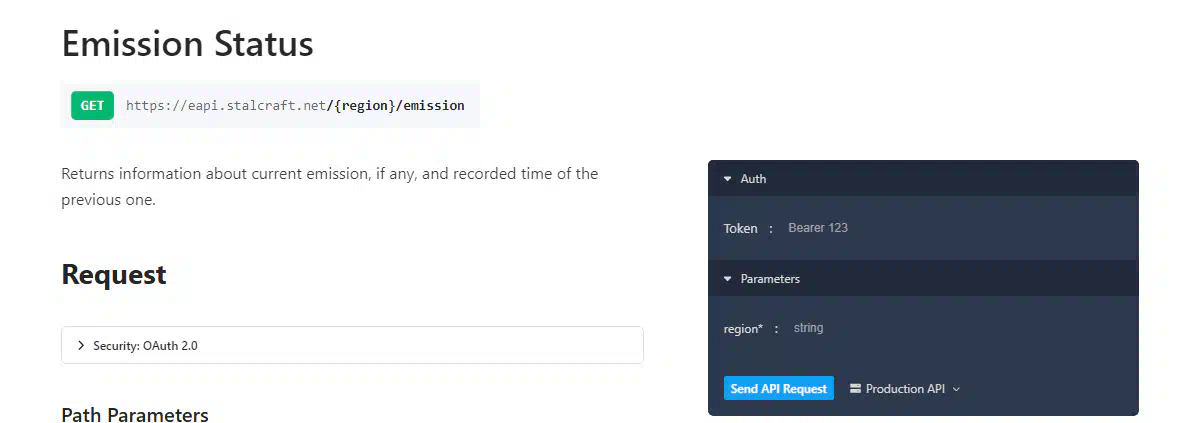Click the region* parameter label
1188x423 pixels.
click(743, 329)
